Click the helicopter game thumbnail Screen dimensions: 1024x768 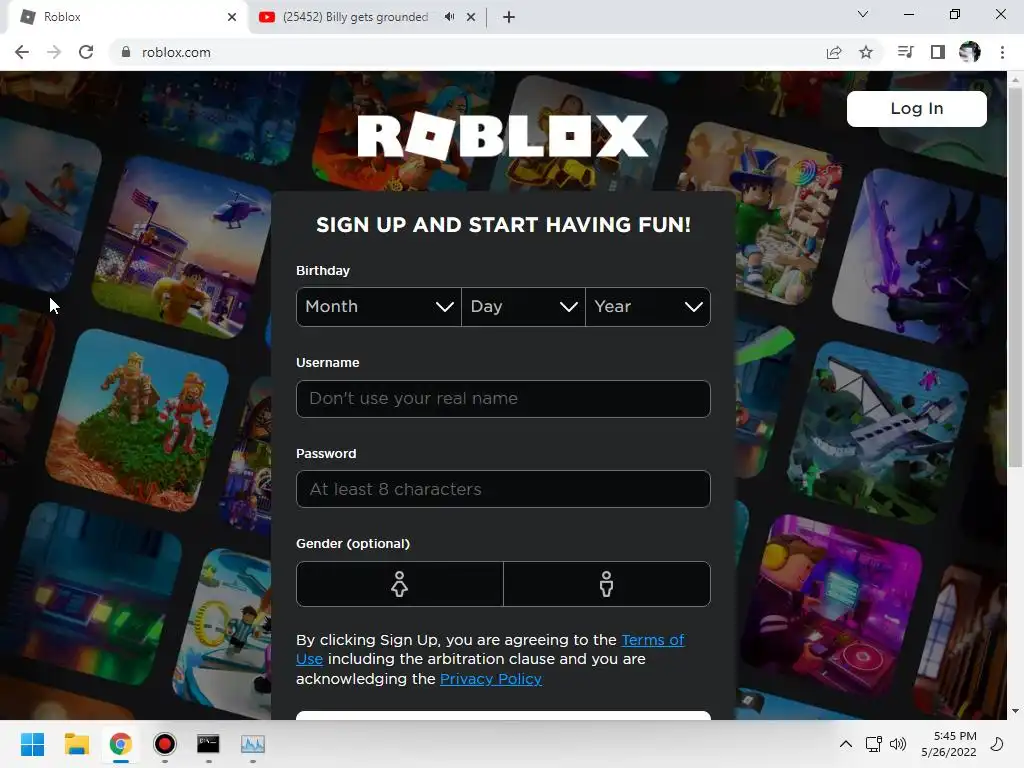(x=182, y=248)
